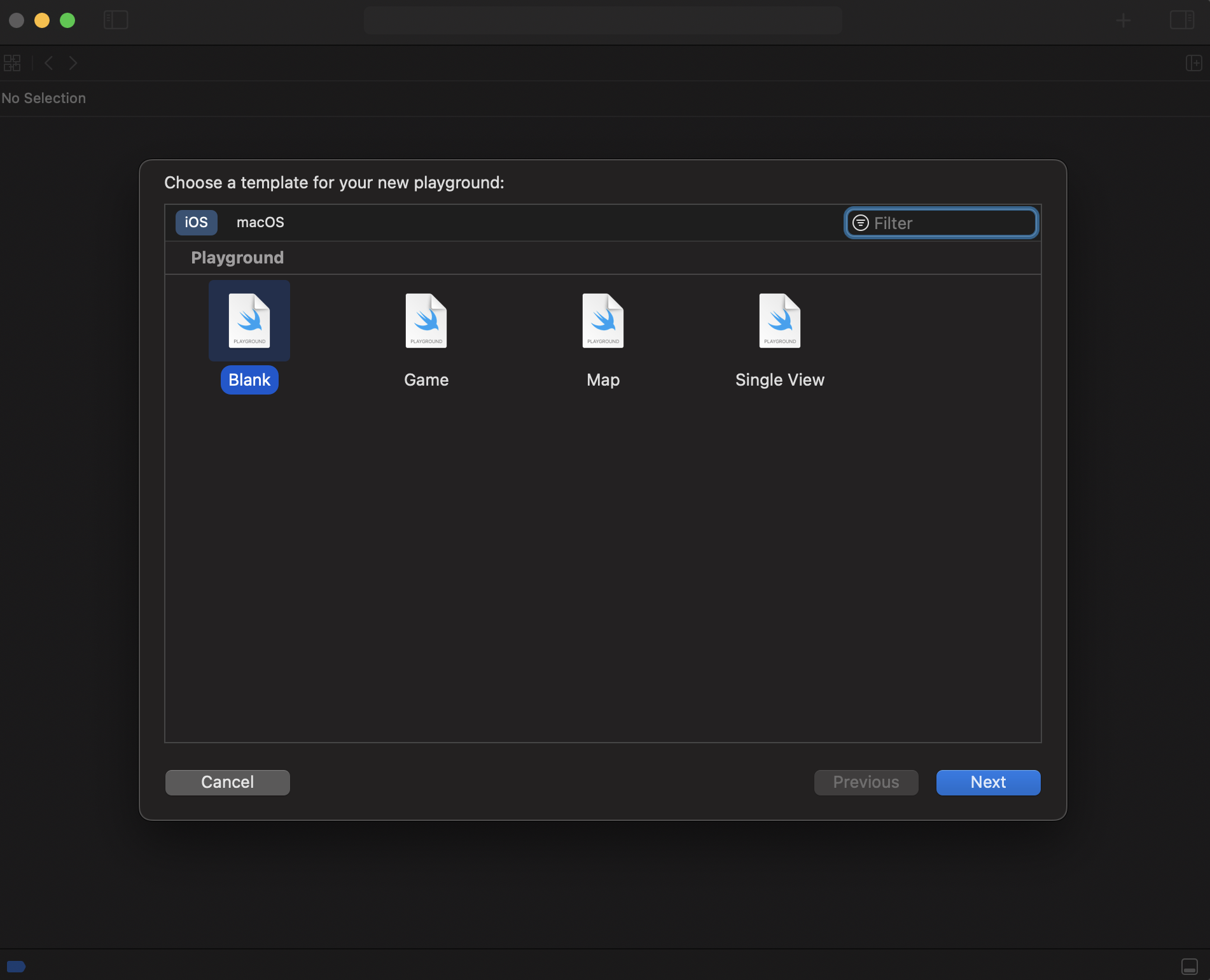Image resolution: width=1210 pixels, height=980 pixels.
Task: Click the blue tag indicator at bottom left
Action: (16, 967)
